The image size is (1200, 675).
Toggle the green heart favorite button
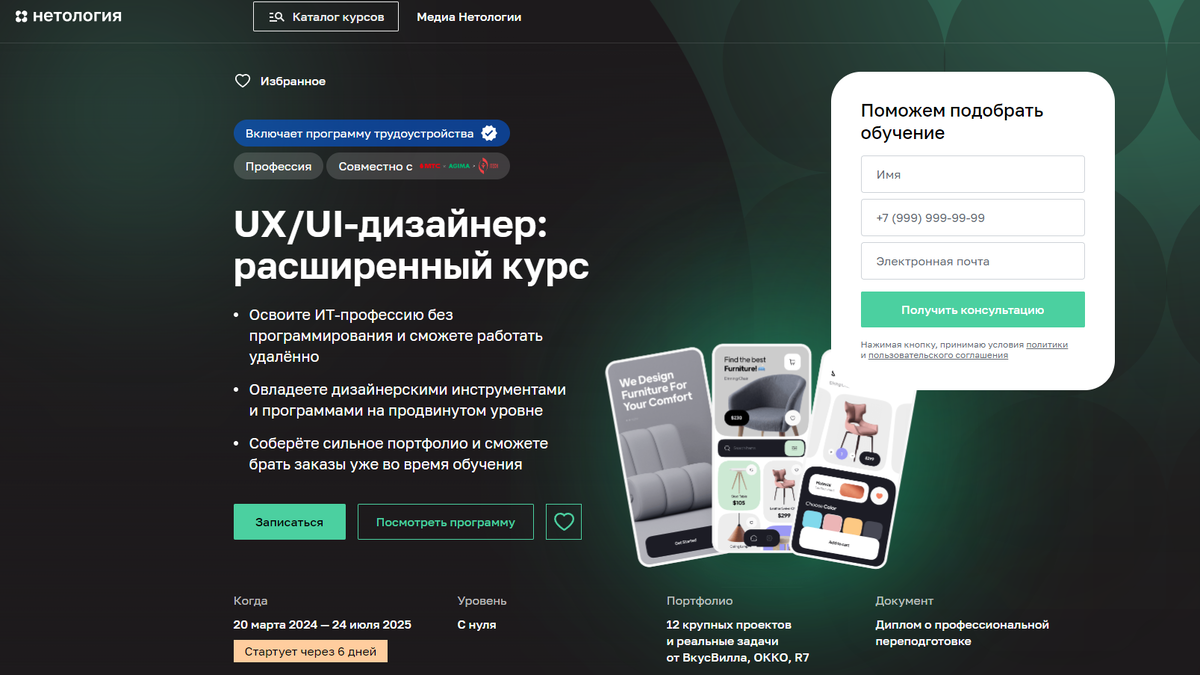pyautogui.click(x=564, y=522)
